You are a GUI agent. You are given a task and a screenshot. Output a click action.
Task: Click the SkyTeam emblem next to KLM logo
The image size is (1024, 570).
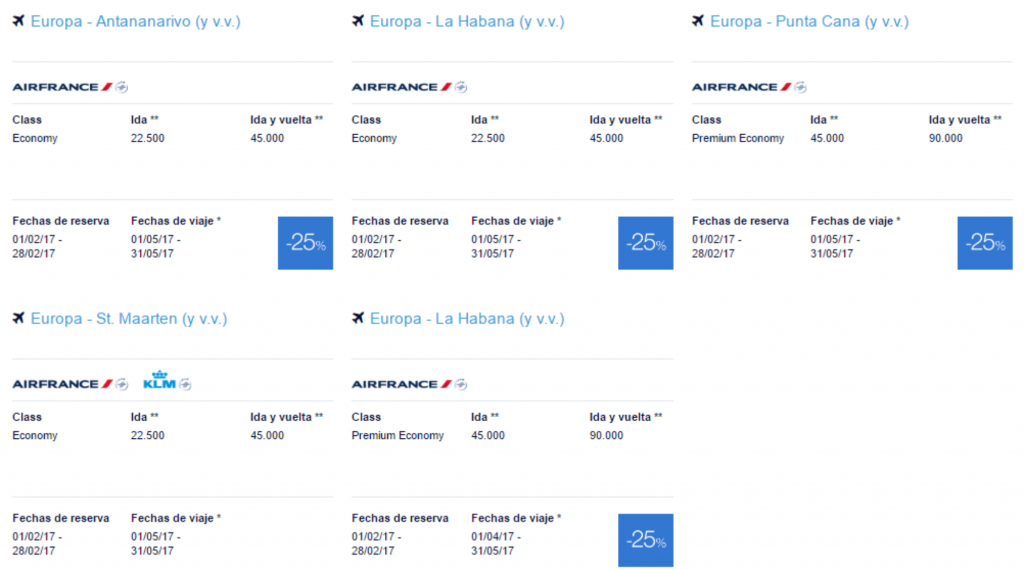185,385
